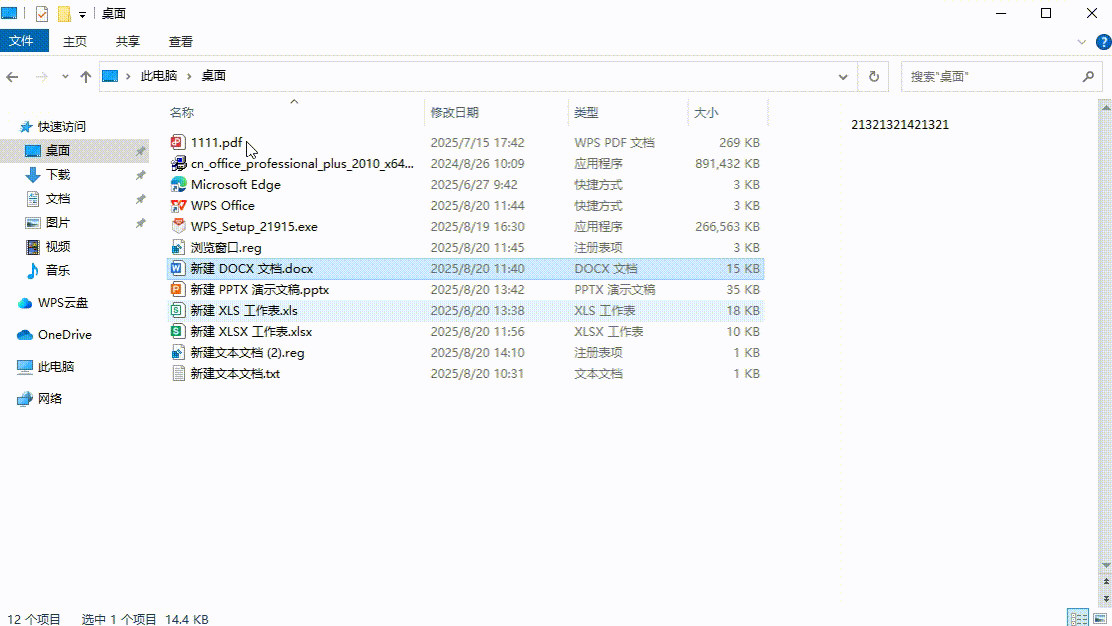This screenshot has width=1112, height=626.
Task: Open 图片 in navigation pane
Action: [x=57, y=223]
